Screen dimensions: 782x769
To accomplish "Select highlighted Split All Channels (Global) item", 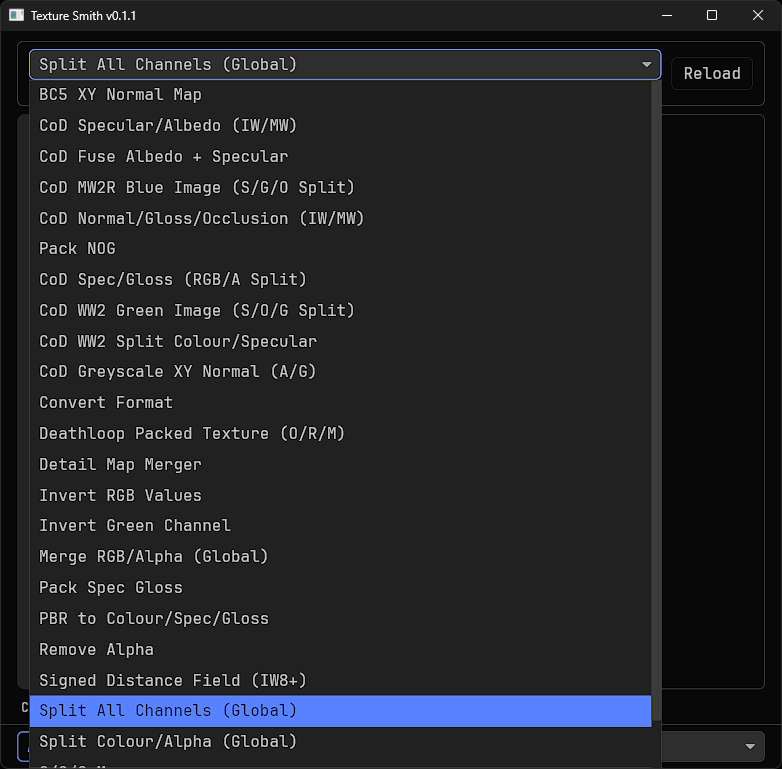I will click(341, 711).
